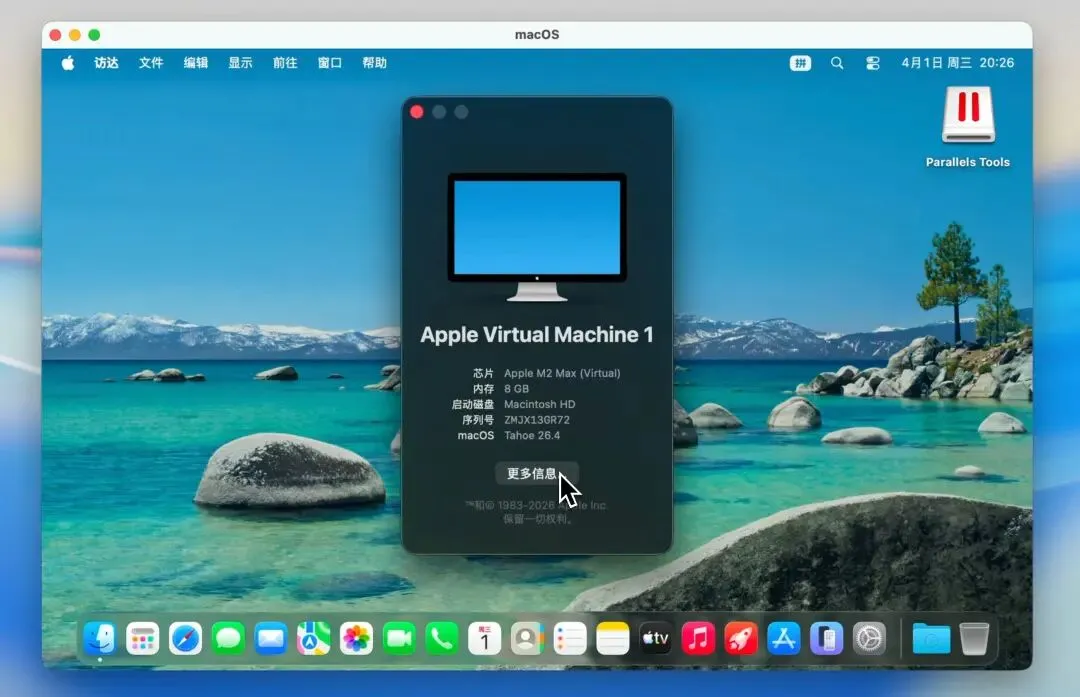
Task: Click the 8 GB memory value
Action: point(517,388)
